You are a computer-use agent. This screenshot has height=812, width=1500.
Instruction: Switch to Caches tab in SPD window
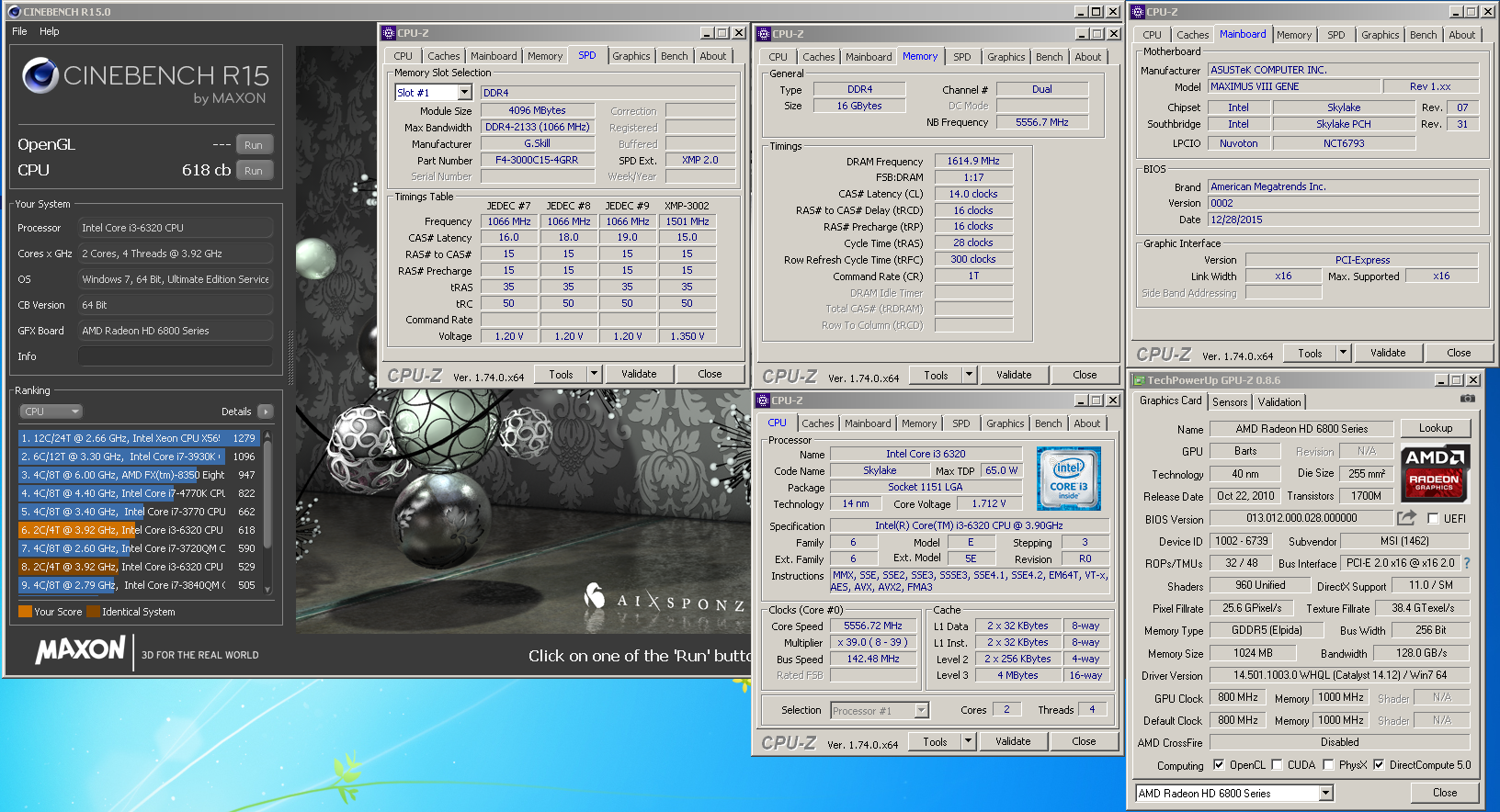click(443, 56)
